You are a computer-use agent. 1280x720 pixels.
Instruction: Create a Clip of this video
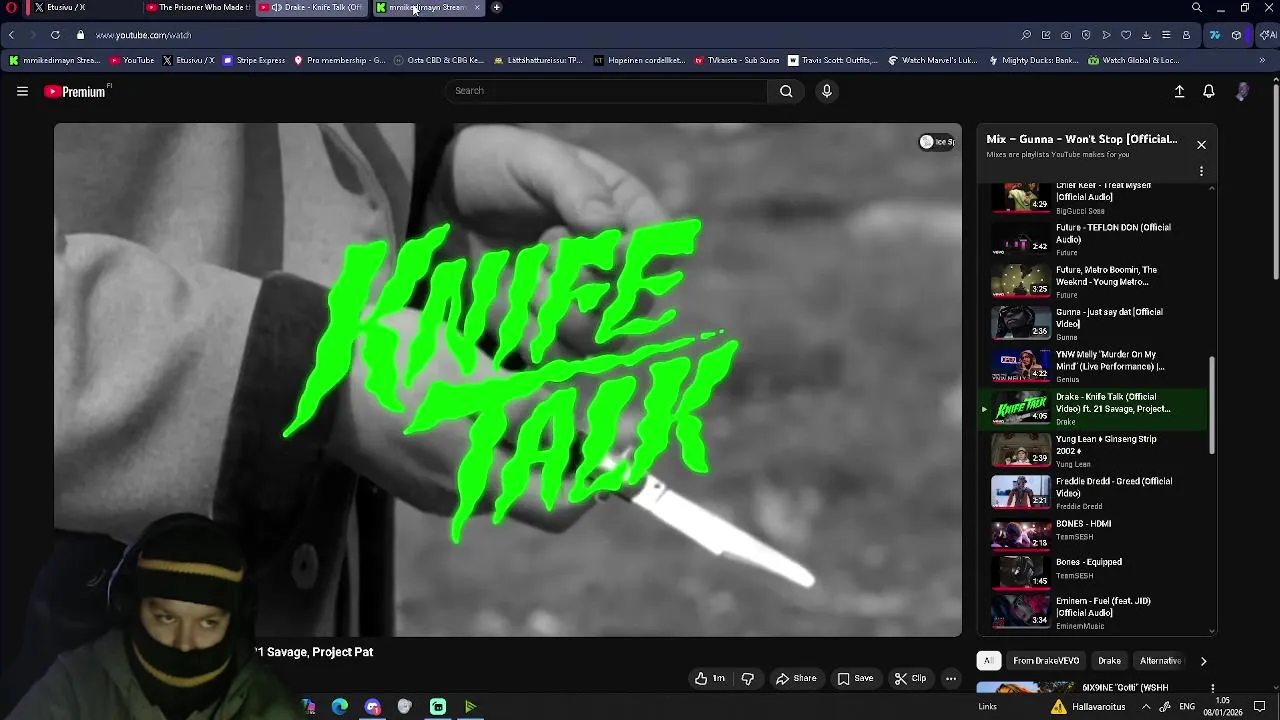pyautogui.click(x=910, y=678)
